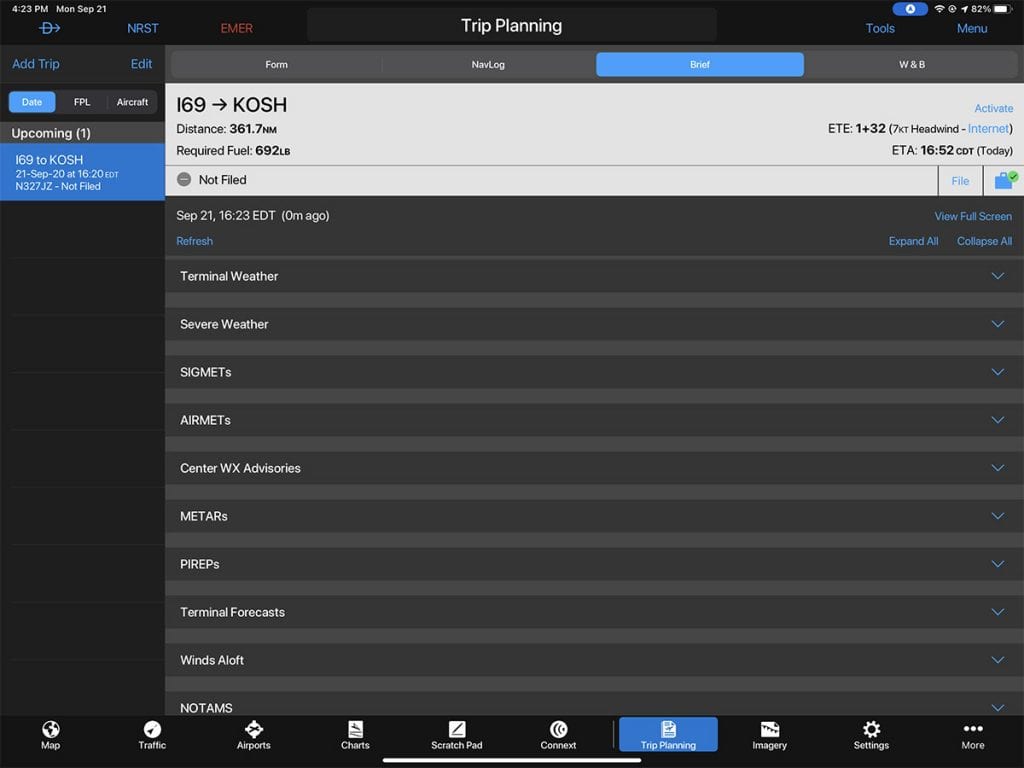Select the I69 to KOSH trip entry

[x=82, y=172]
